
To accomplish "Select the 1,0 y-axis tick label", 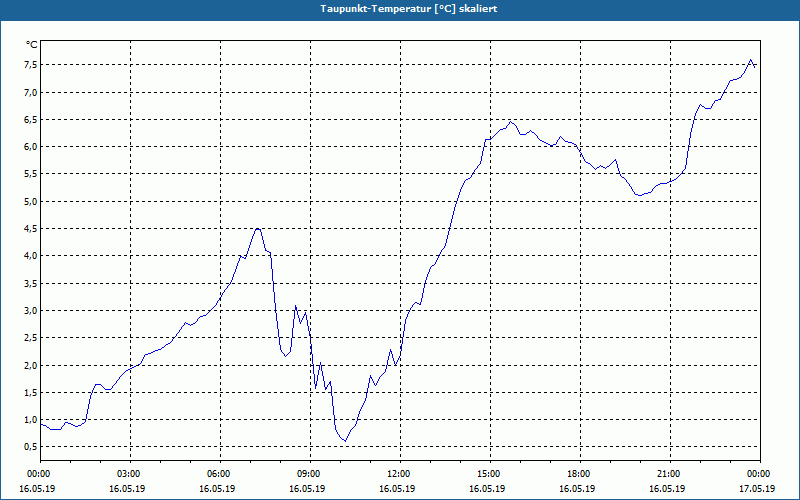I will 30,419.
